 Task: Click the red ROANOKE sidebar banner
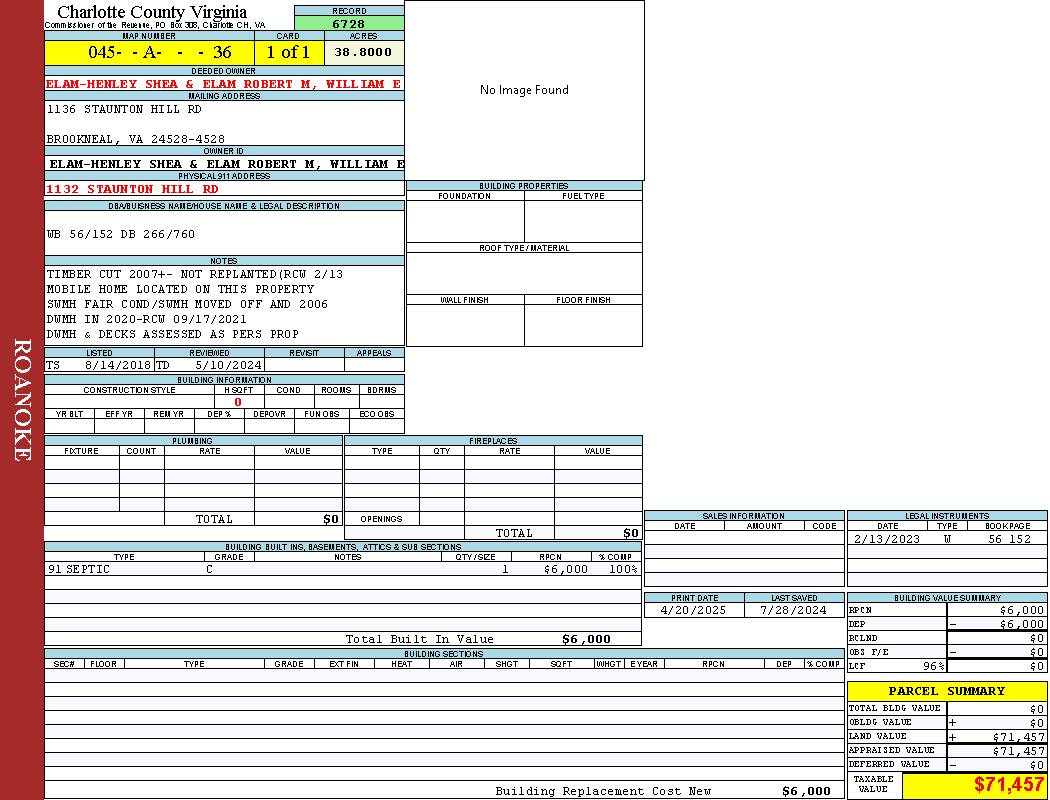(x=22, y=400)
